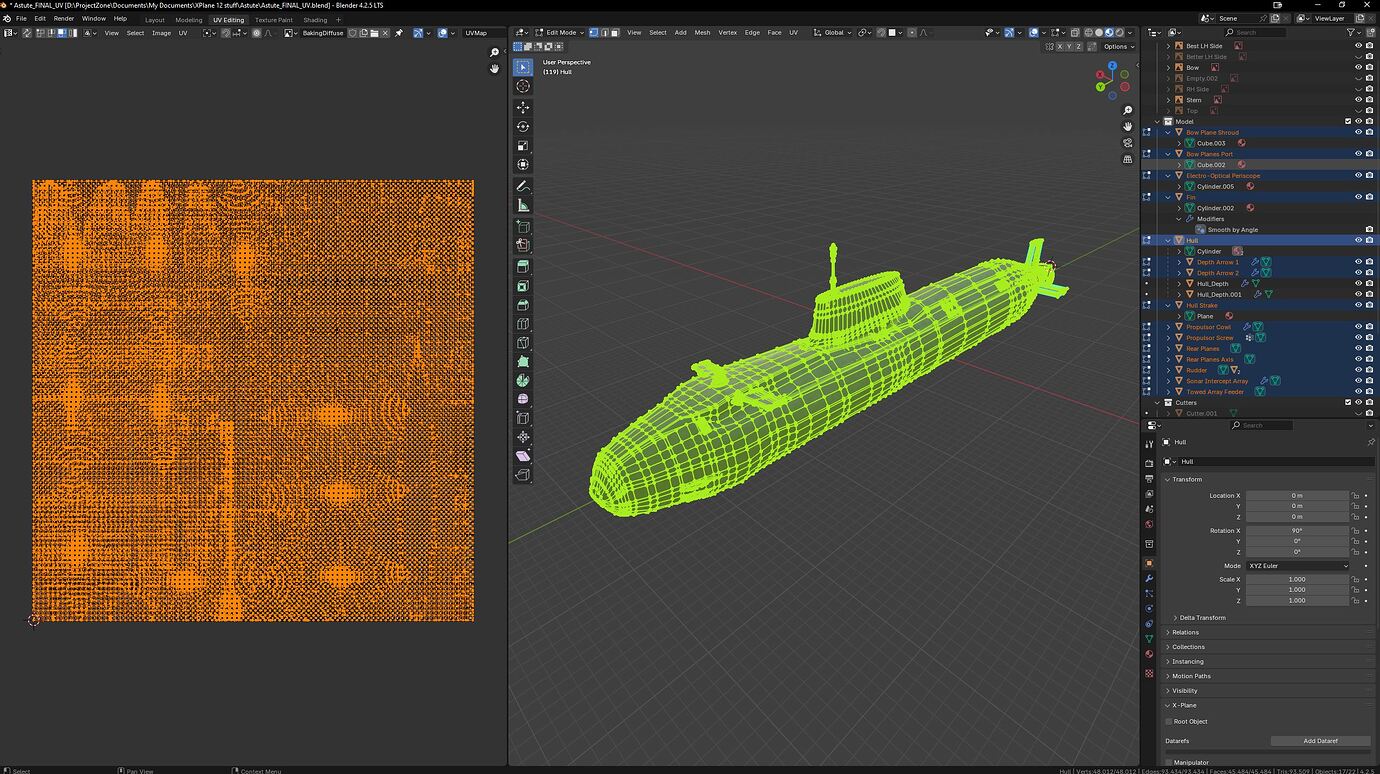Open the Modifiers properties tab
Viewport: 1380px width, 774px height.
click(1149, 578)
